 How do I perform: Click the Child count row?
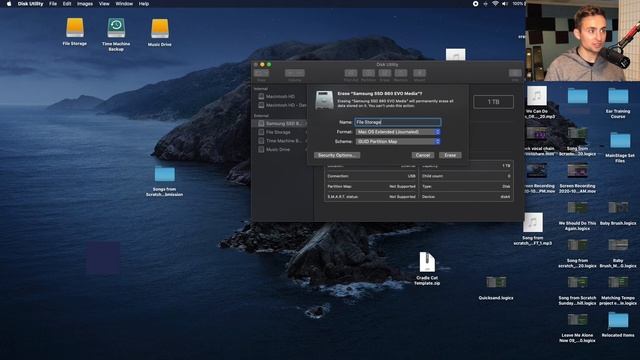pyautogui.click(x=466, y=176)
